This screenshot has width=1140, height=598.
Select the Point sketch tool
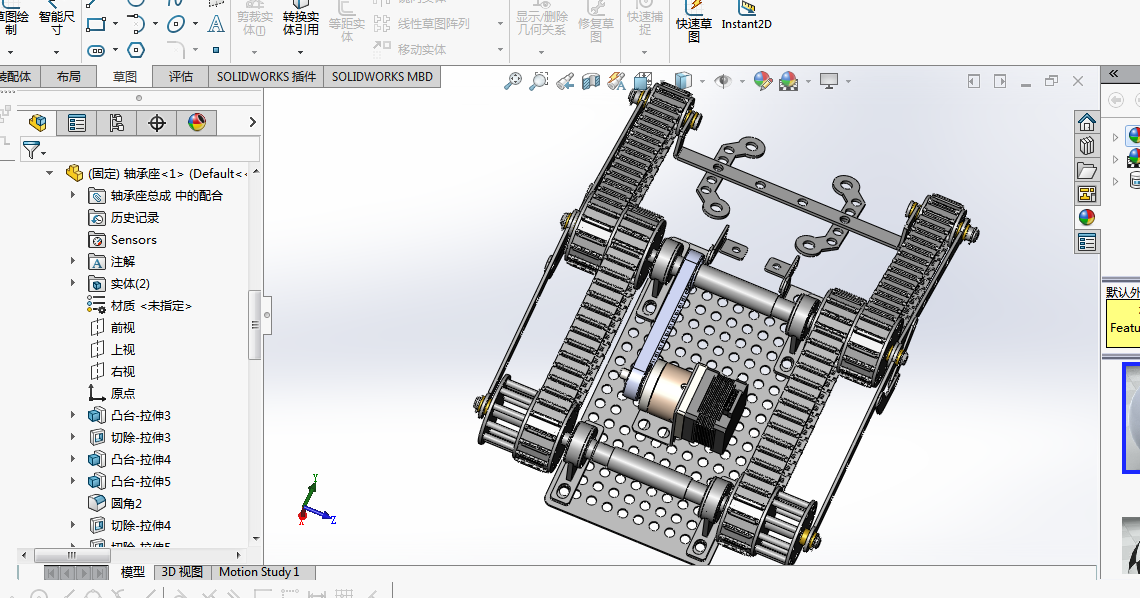(216, 50)
